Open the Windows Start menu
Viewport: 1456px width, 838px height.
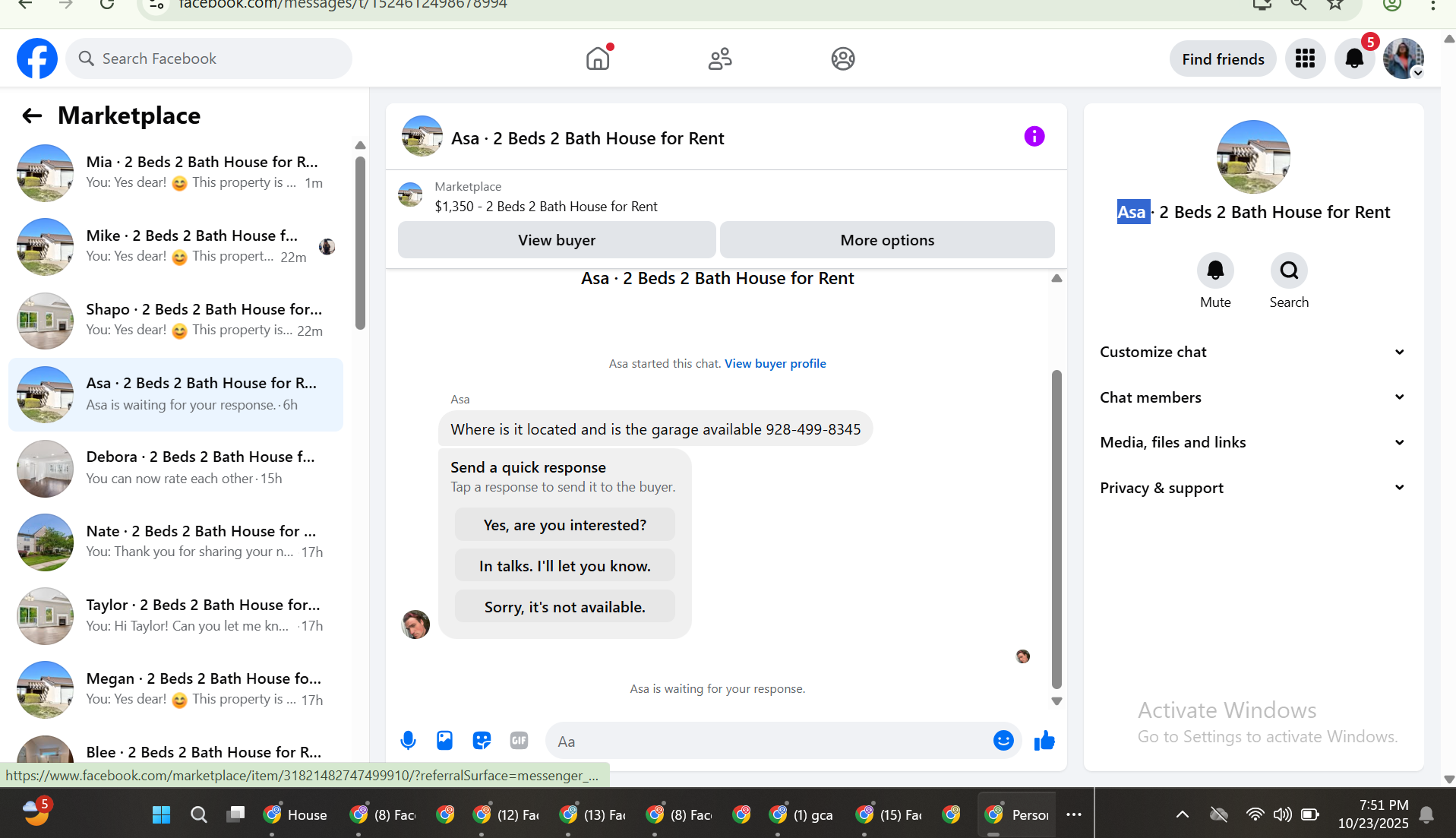(161, 814)
